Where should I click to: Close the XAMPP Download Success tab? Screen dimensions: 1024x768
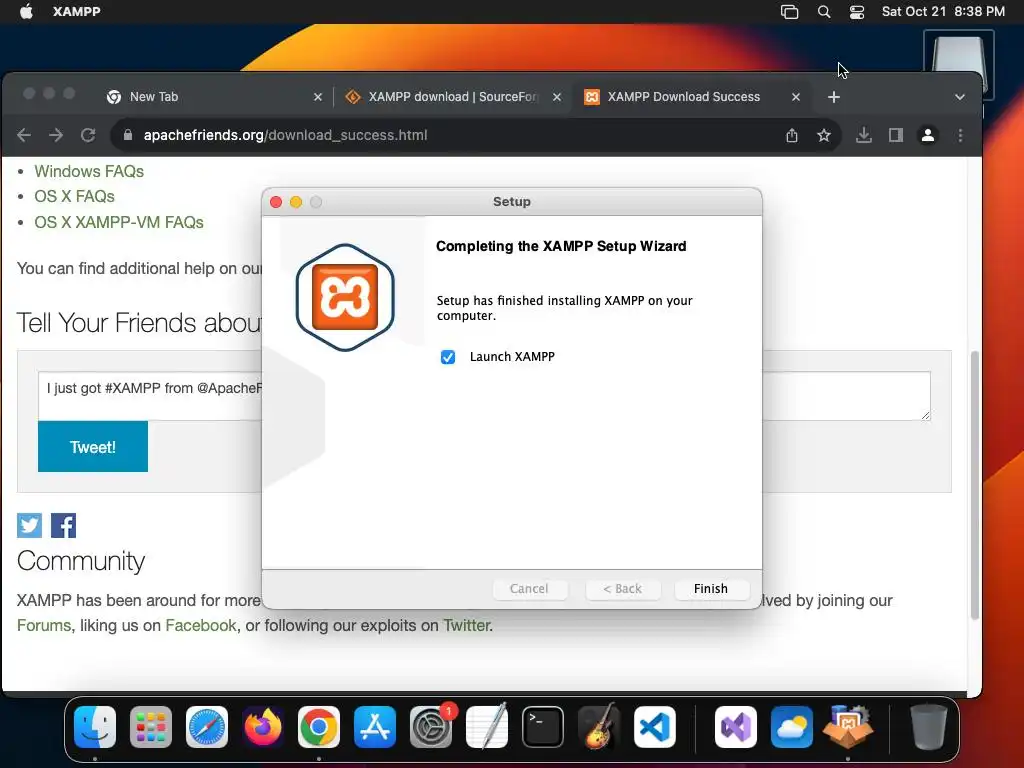tap(795, 97)
